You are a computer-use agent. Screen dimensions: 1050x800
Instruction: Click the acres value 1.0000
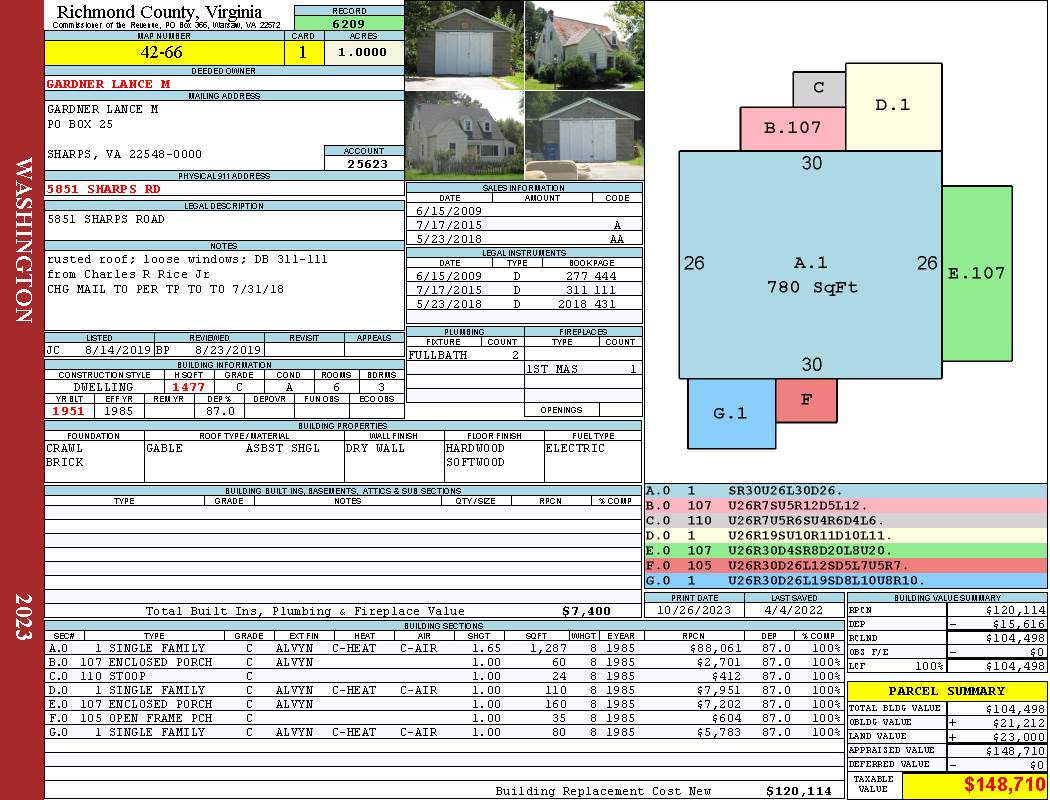click(364, 52)
